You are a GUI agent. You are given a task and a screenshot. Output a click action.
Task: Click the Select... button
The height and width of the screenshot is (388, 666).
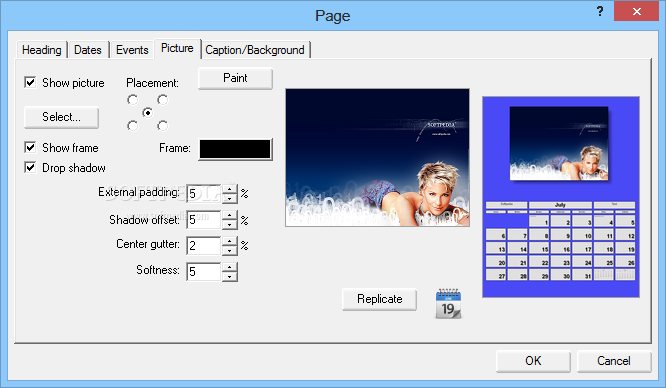click(61, 117)
